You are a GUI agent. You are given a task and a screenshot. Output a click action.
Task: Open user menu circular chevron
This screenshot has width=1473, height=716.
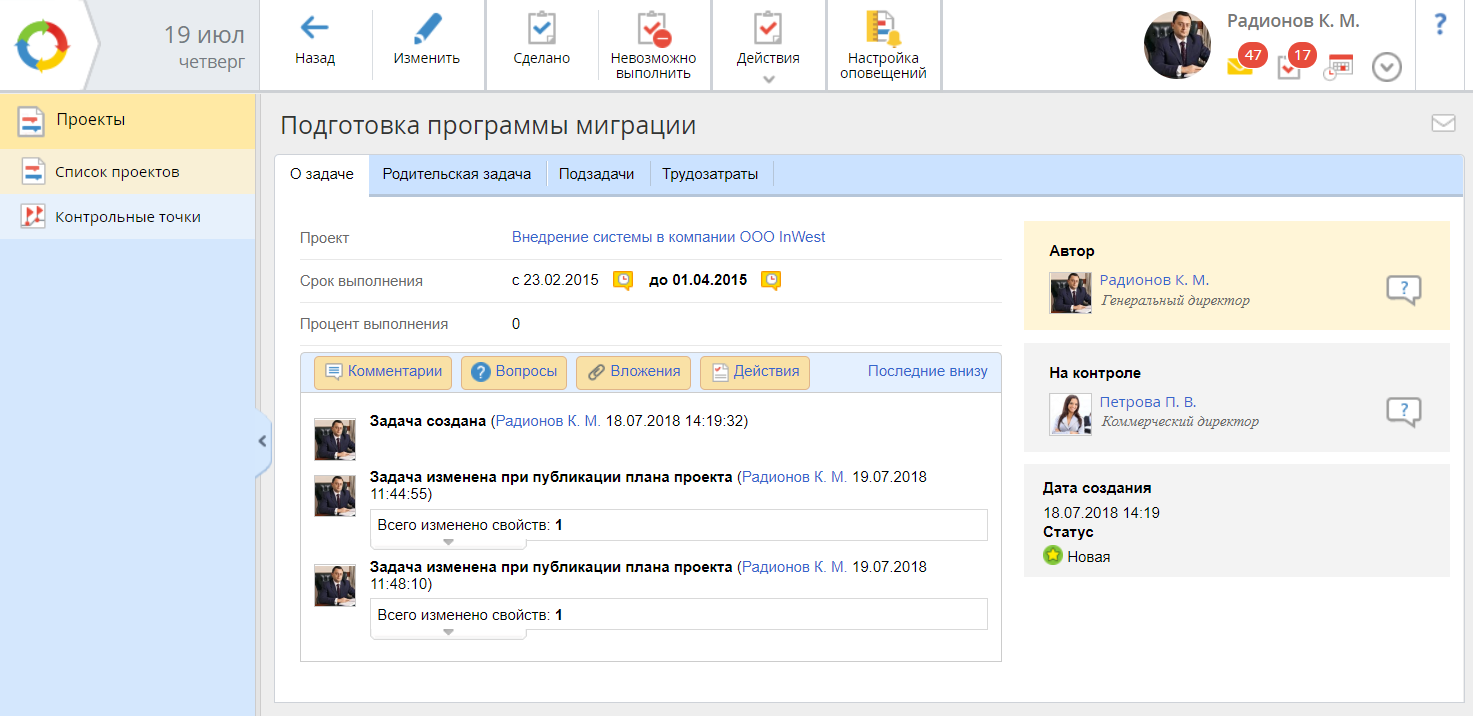pyautogui.click(x=1387, y=67)
